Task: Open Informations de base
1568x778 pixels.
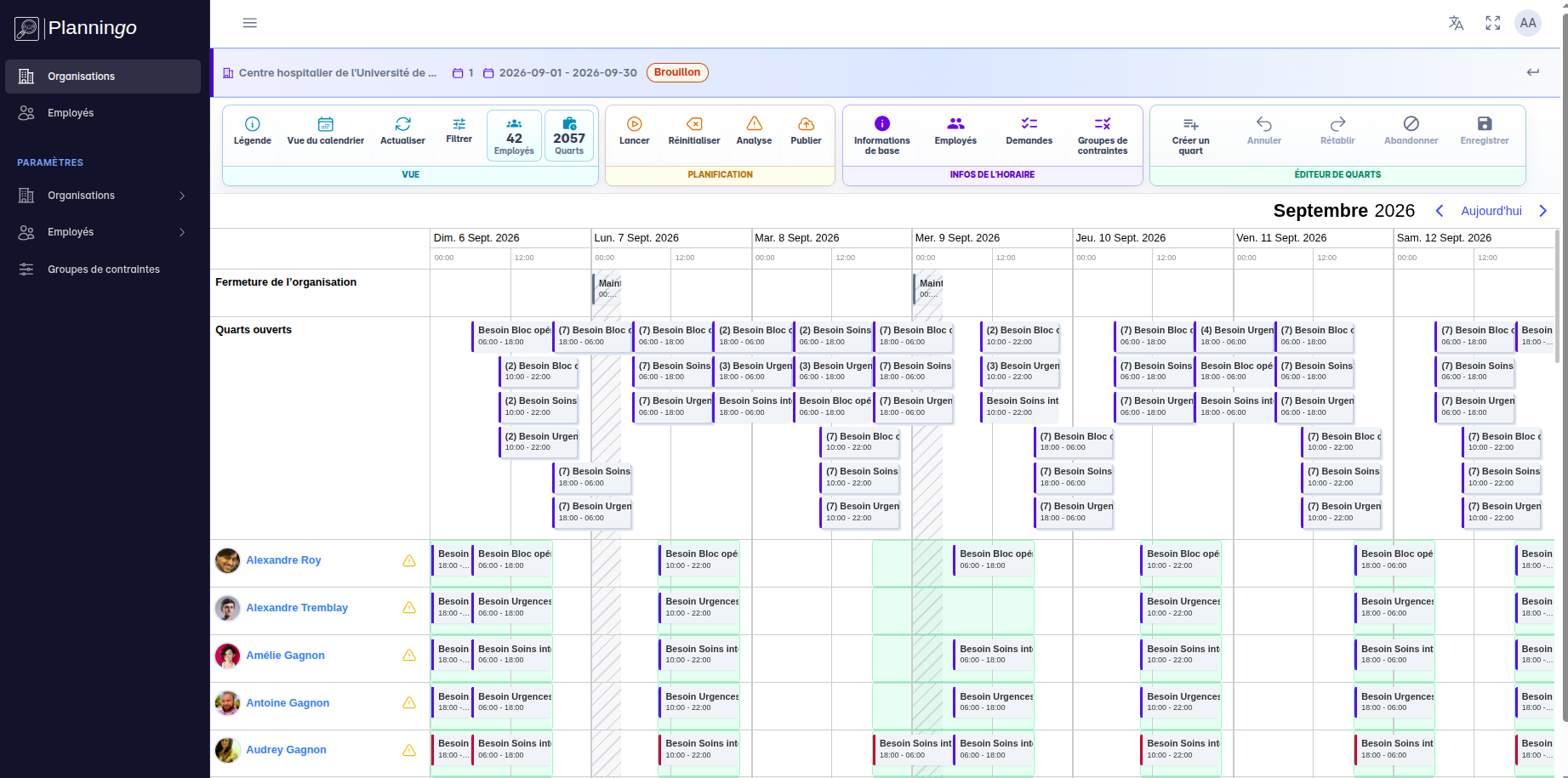Action: coord(882,136)
